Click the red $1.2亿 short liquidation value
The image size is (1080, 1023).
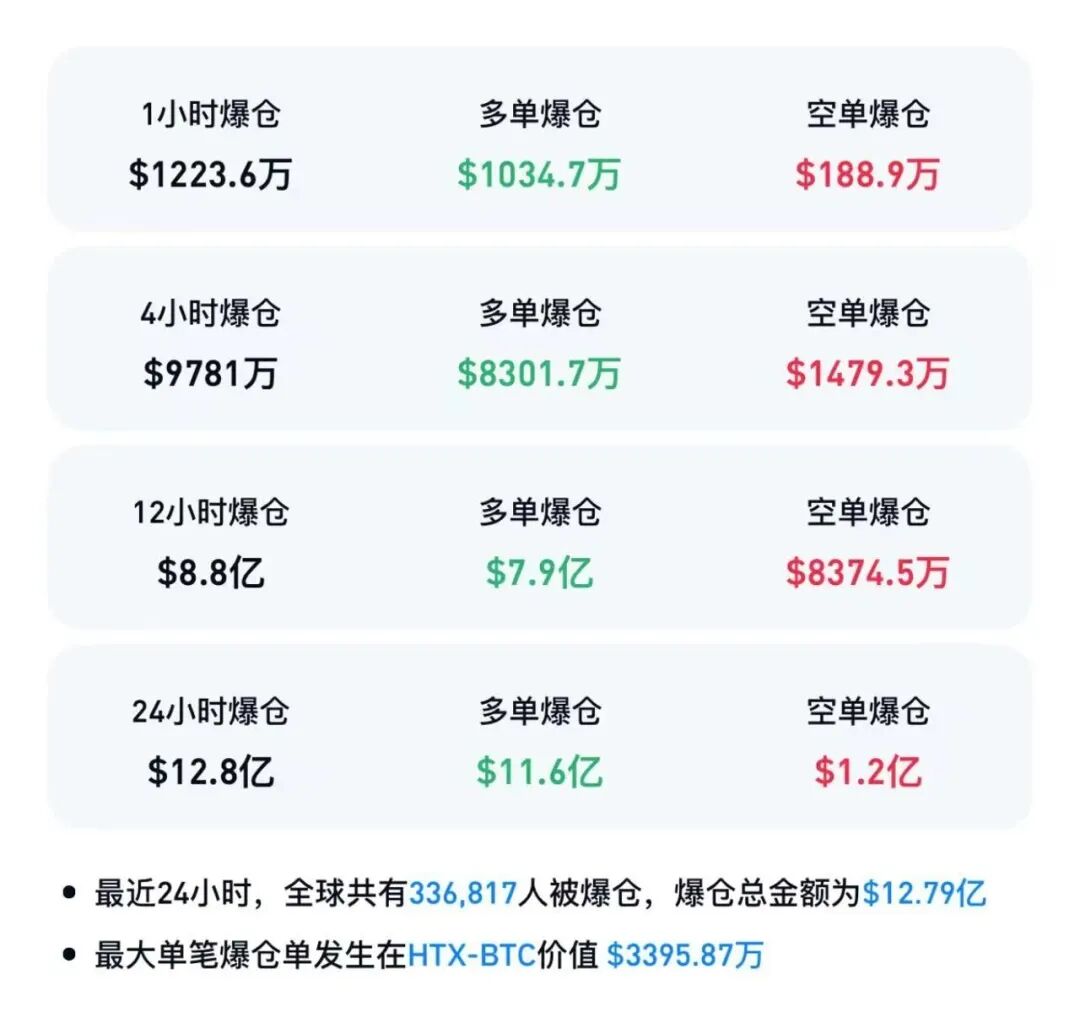(867, 771)
